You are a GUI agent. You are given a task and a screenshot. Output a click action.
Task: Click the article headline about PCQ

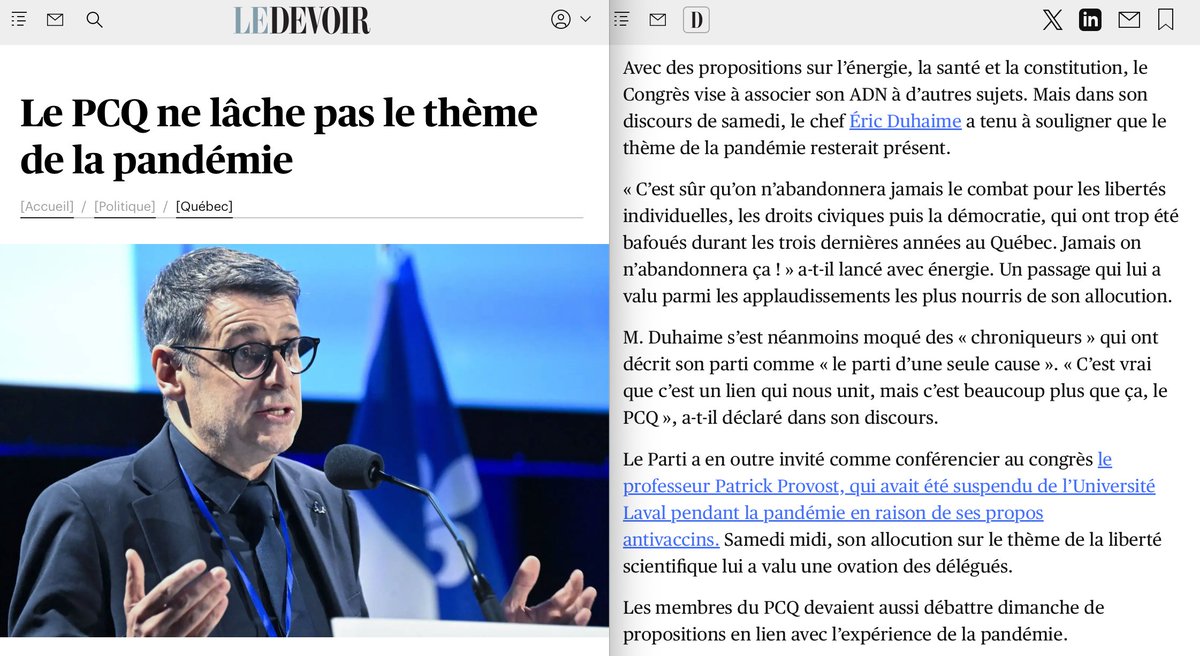click(x=279, y=136)
